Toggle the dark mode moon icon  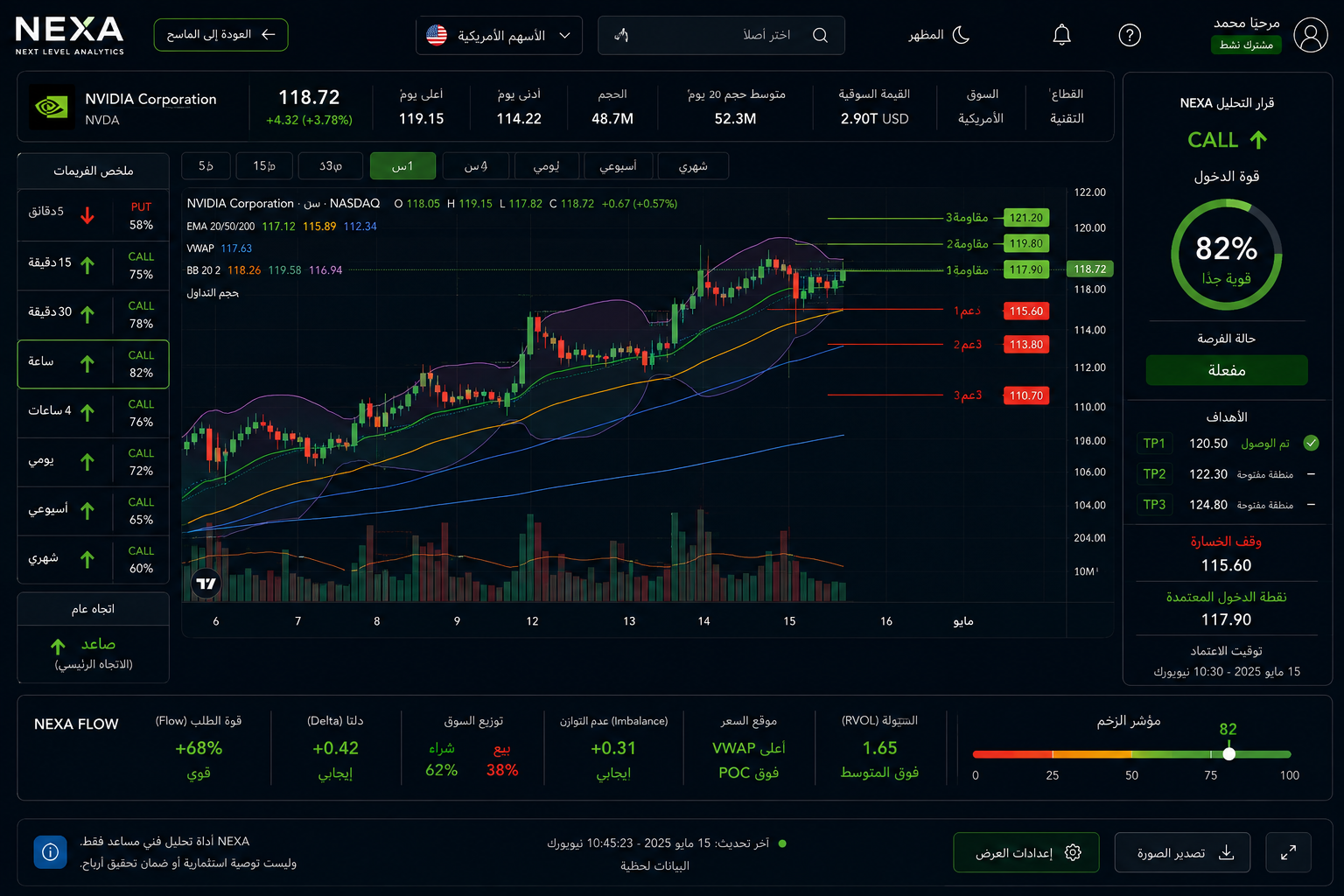click(x=961, y=35)
